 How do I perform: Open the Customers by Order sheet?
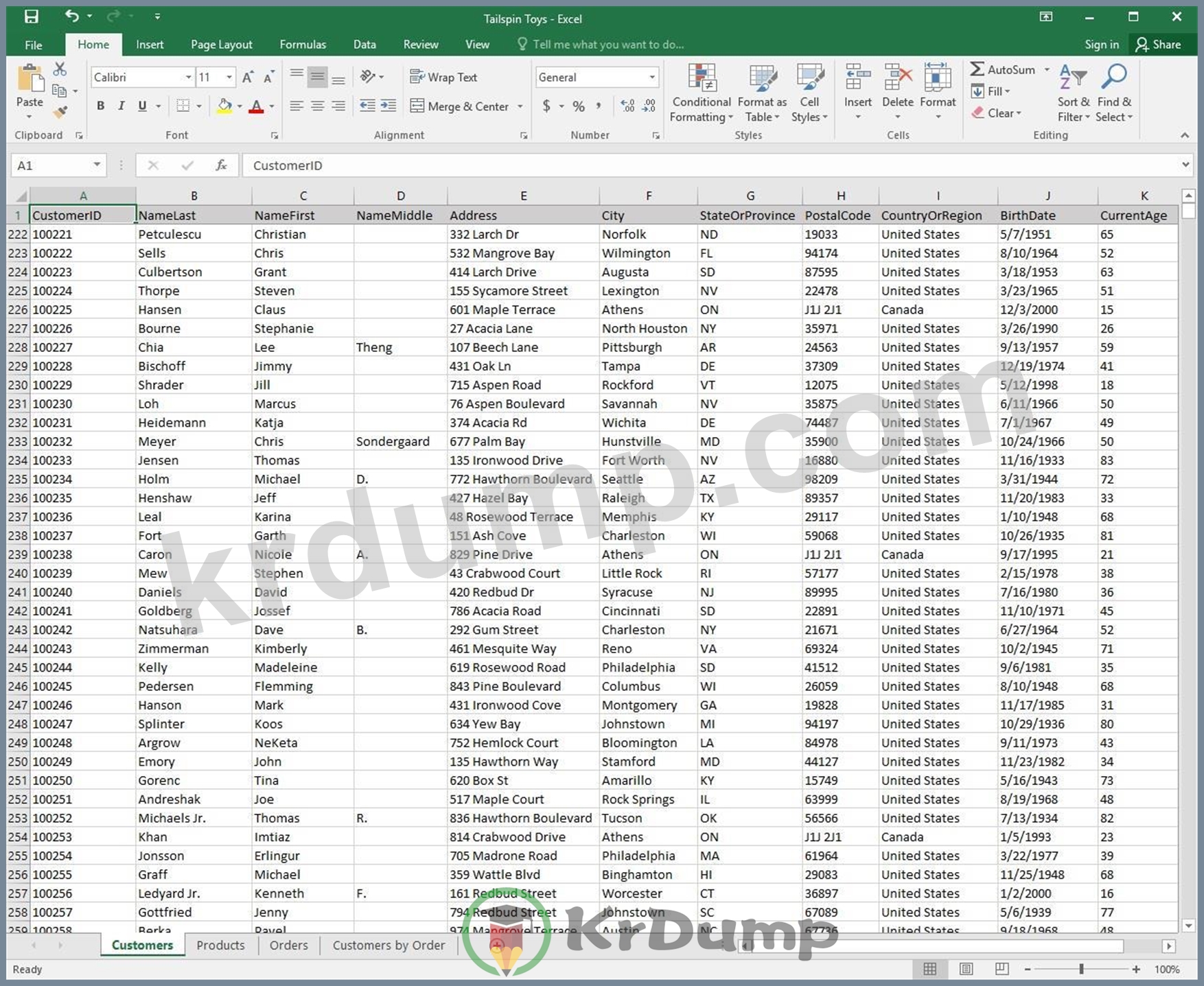coord(389,946)
